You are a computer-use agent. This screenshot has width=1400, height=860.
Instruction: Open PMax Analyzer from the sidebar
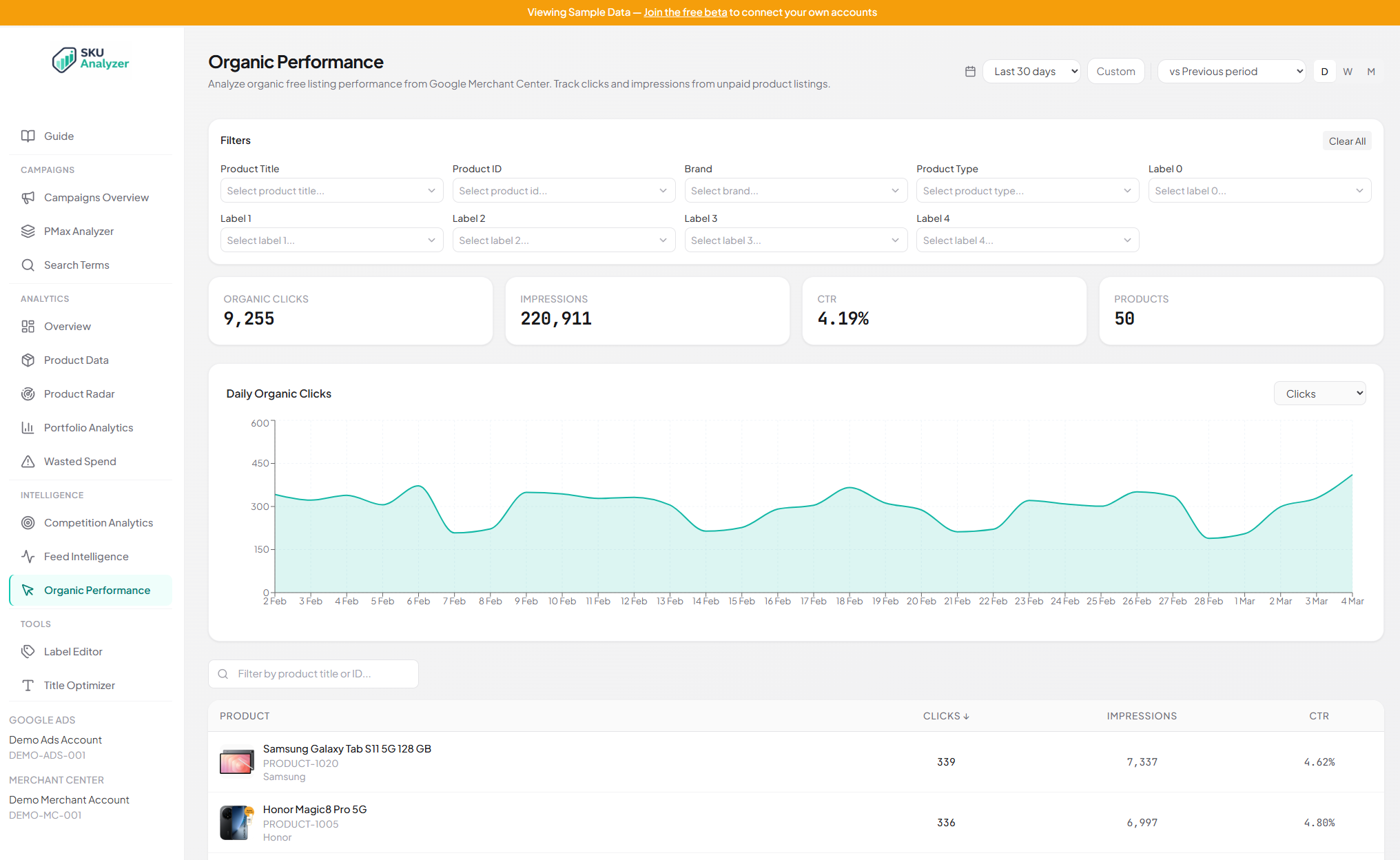(x=79, y=231)
